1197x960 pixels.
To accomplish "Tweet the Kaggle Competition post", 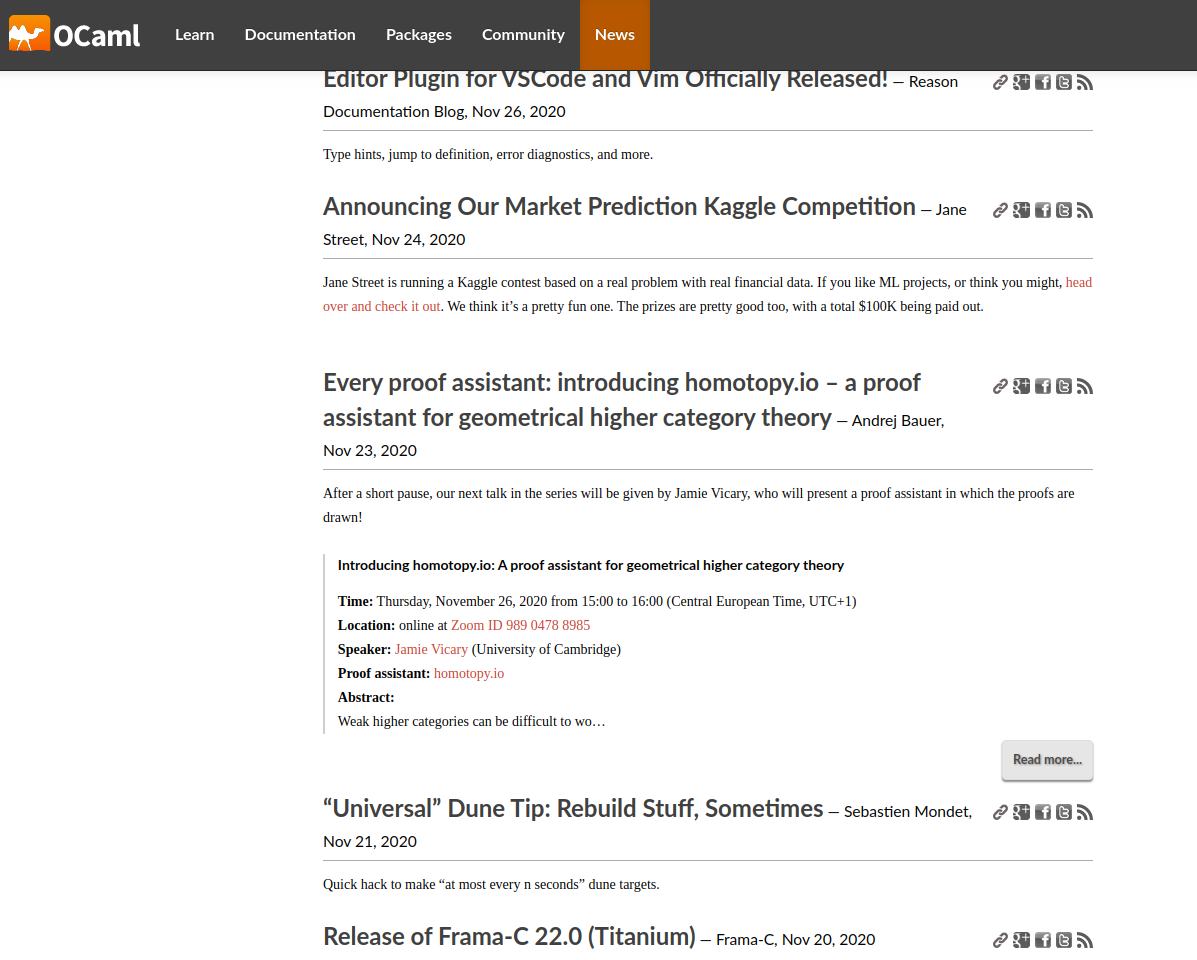I will 1063,211.
